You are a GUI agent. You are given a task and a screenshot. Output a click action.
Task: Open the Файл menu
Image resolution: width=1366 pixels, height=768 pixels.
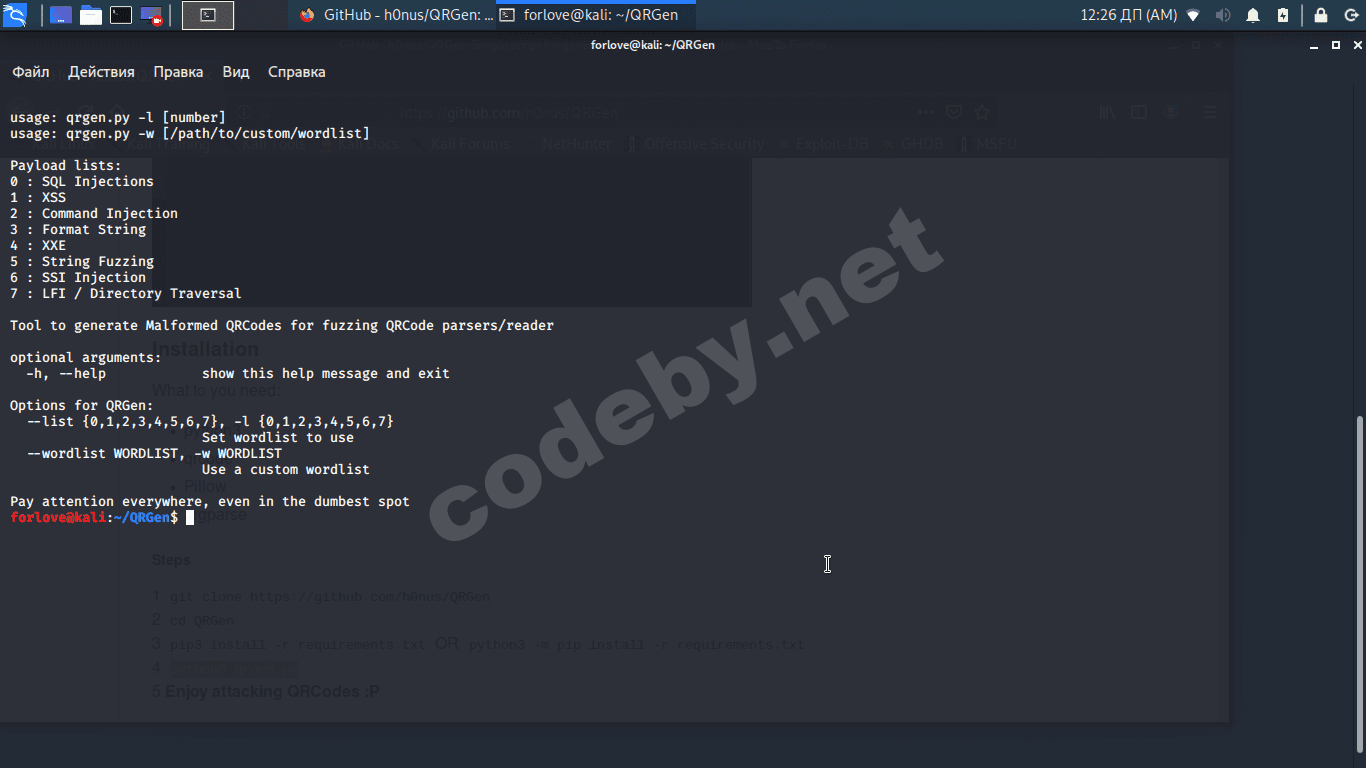point(31,72)
